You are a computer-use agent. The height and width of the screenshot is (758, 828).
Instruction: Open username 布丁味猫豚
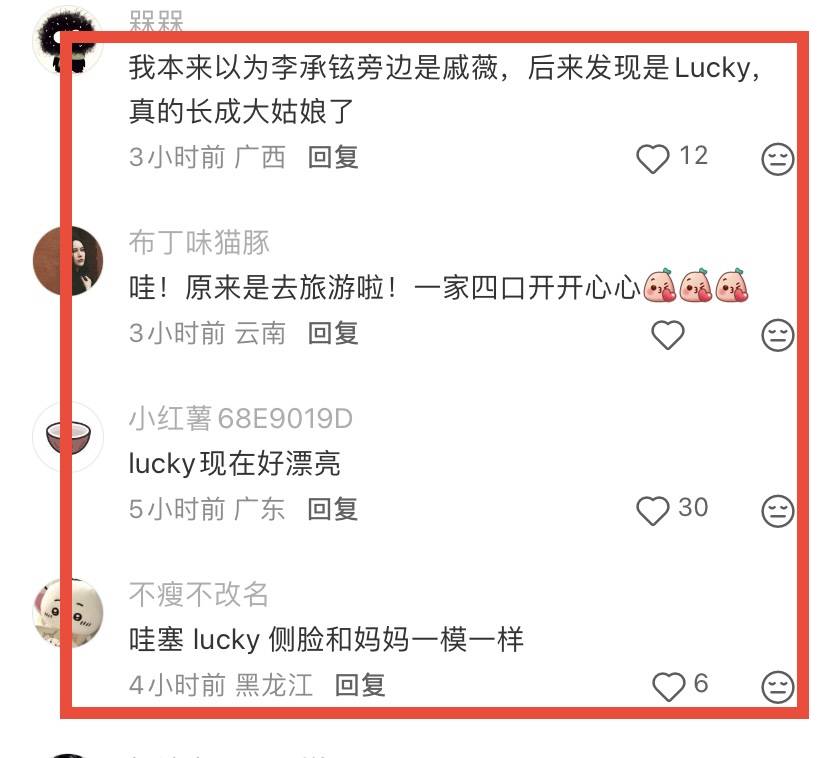click(x=199, y=242)
